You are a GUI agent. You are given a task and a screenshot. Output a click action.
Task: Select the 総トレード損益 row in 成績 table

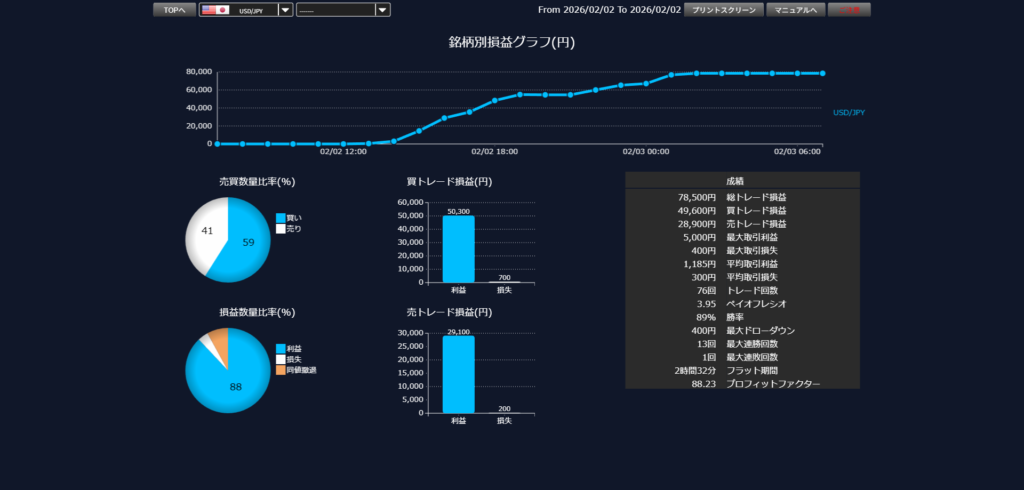point(742,197)
